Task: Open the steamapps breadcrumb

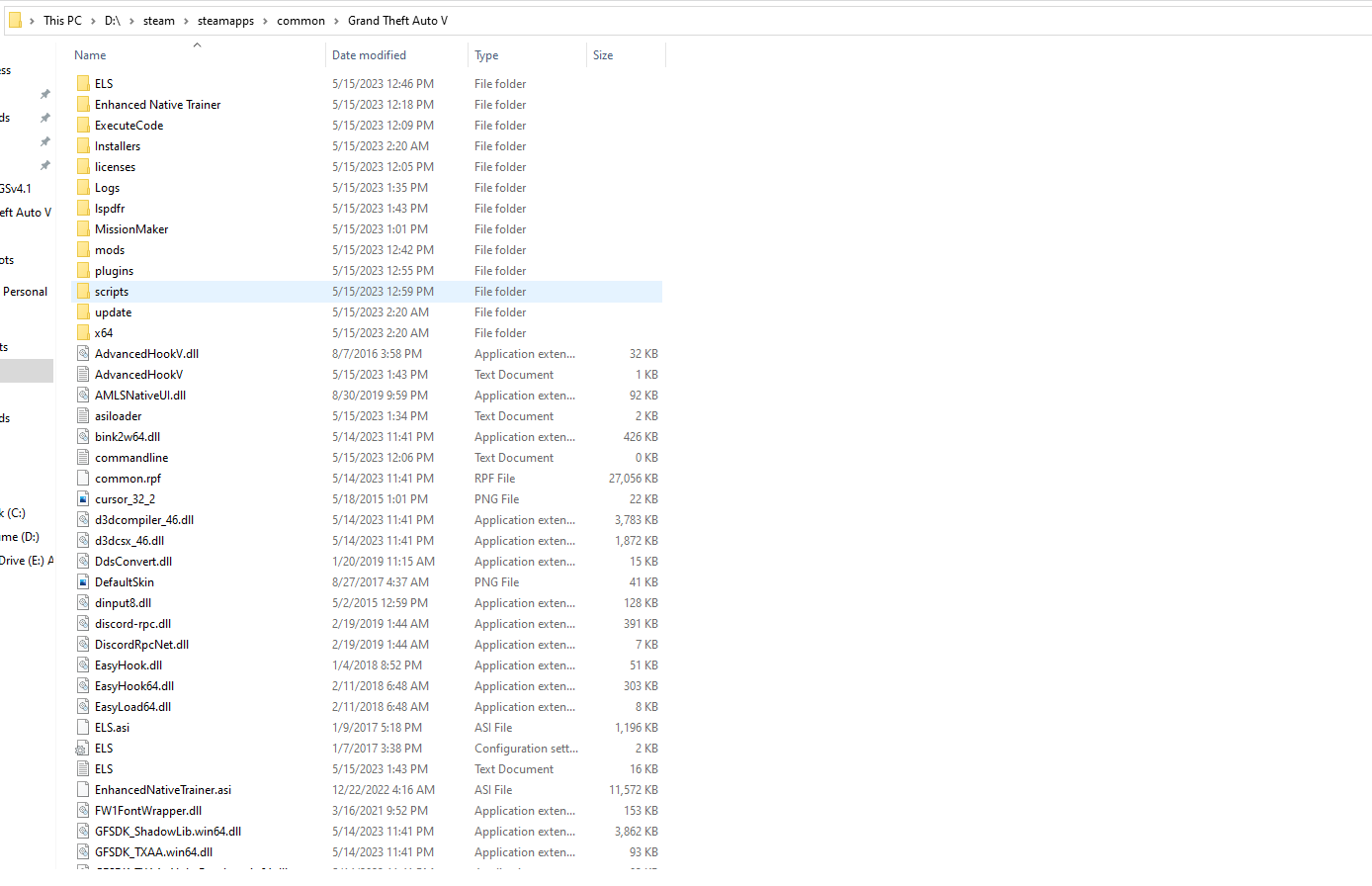Action: point(225,21)
